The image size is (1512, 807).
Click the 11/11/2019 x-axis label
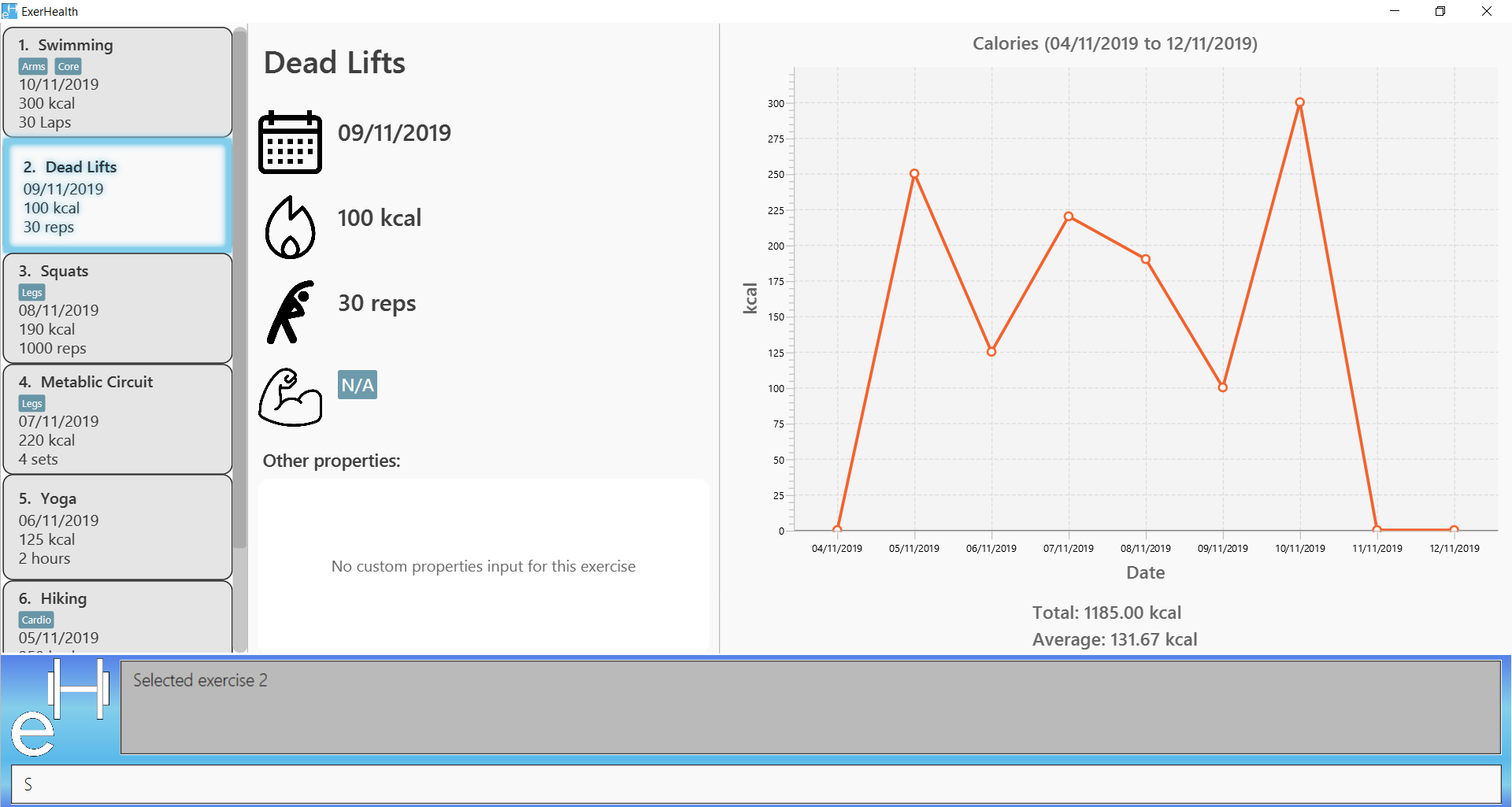(1377, 549)
